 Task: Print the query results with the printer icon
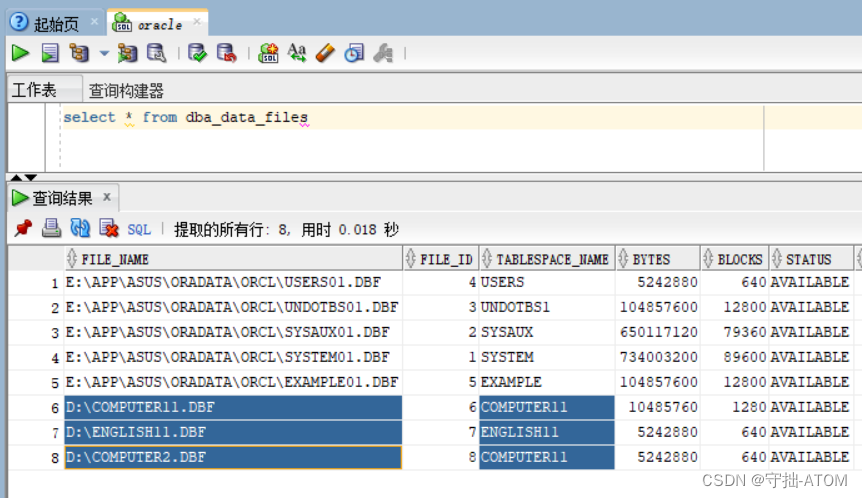[52, 228]
